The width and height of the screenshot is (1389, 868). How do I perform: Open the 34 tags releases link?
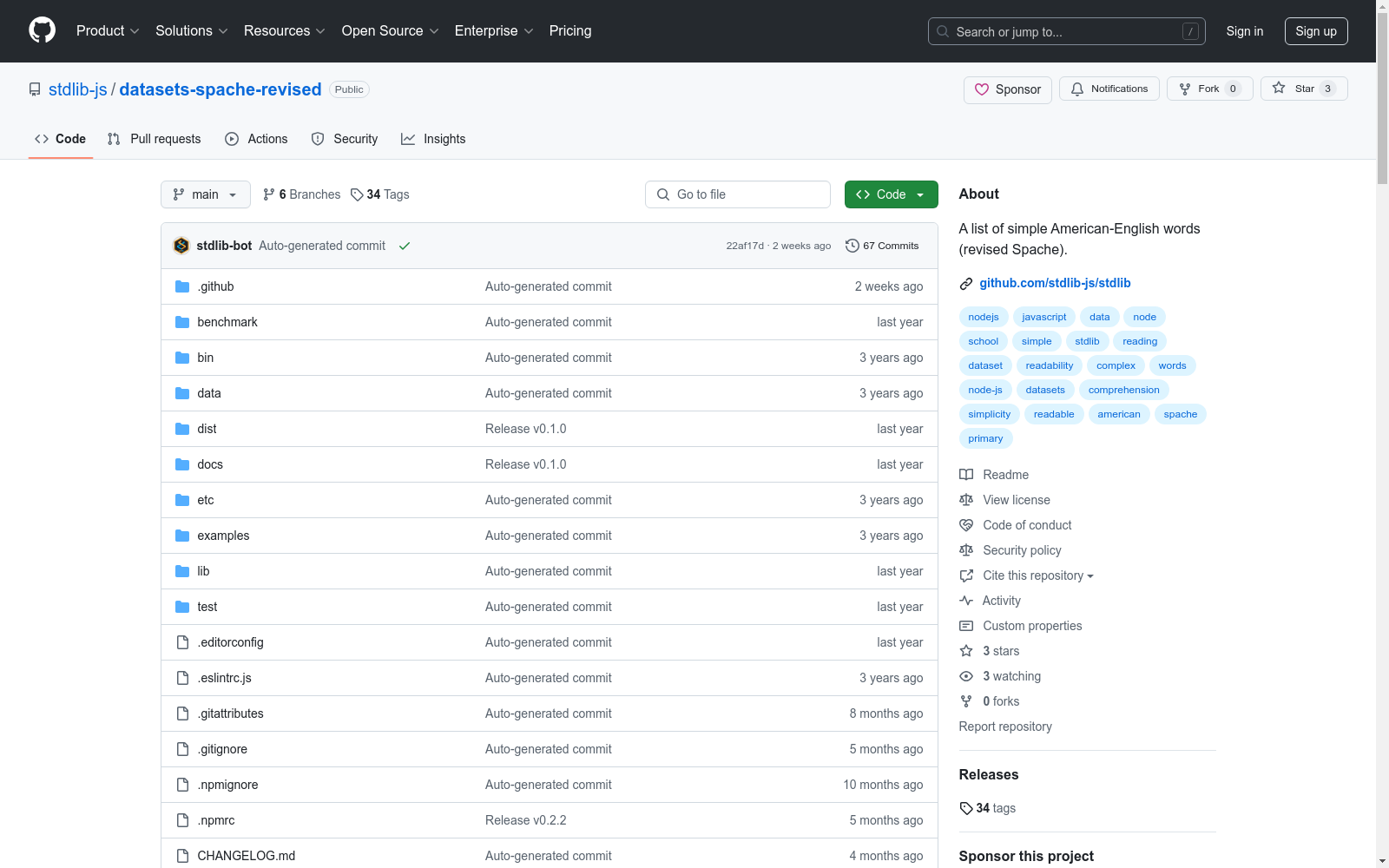[988, 808]
